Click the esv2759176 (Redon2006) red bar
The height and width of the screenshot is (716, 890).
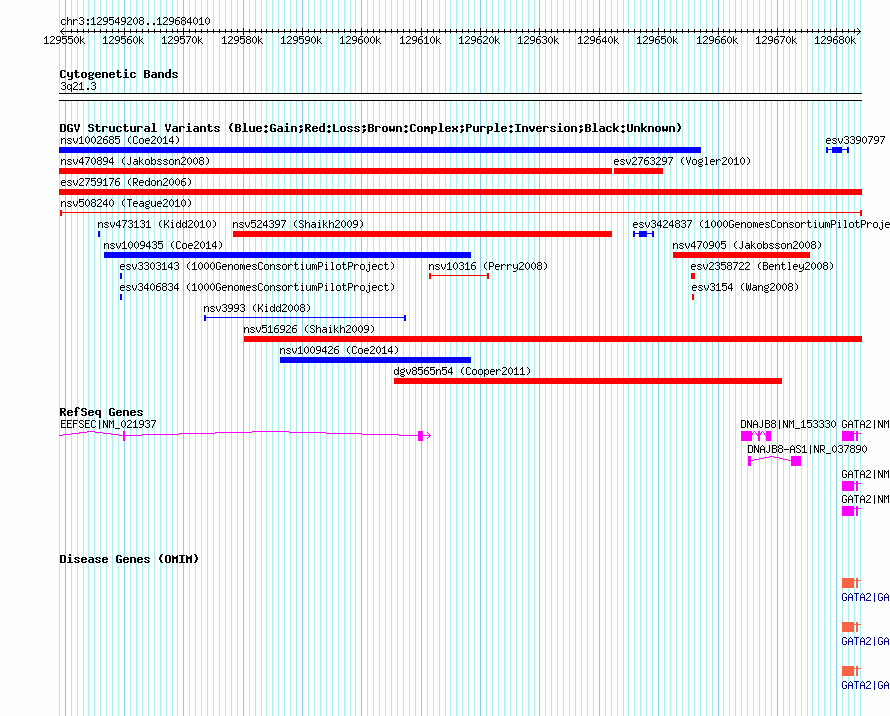point(460,192)
